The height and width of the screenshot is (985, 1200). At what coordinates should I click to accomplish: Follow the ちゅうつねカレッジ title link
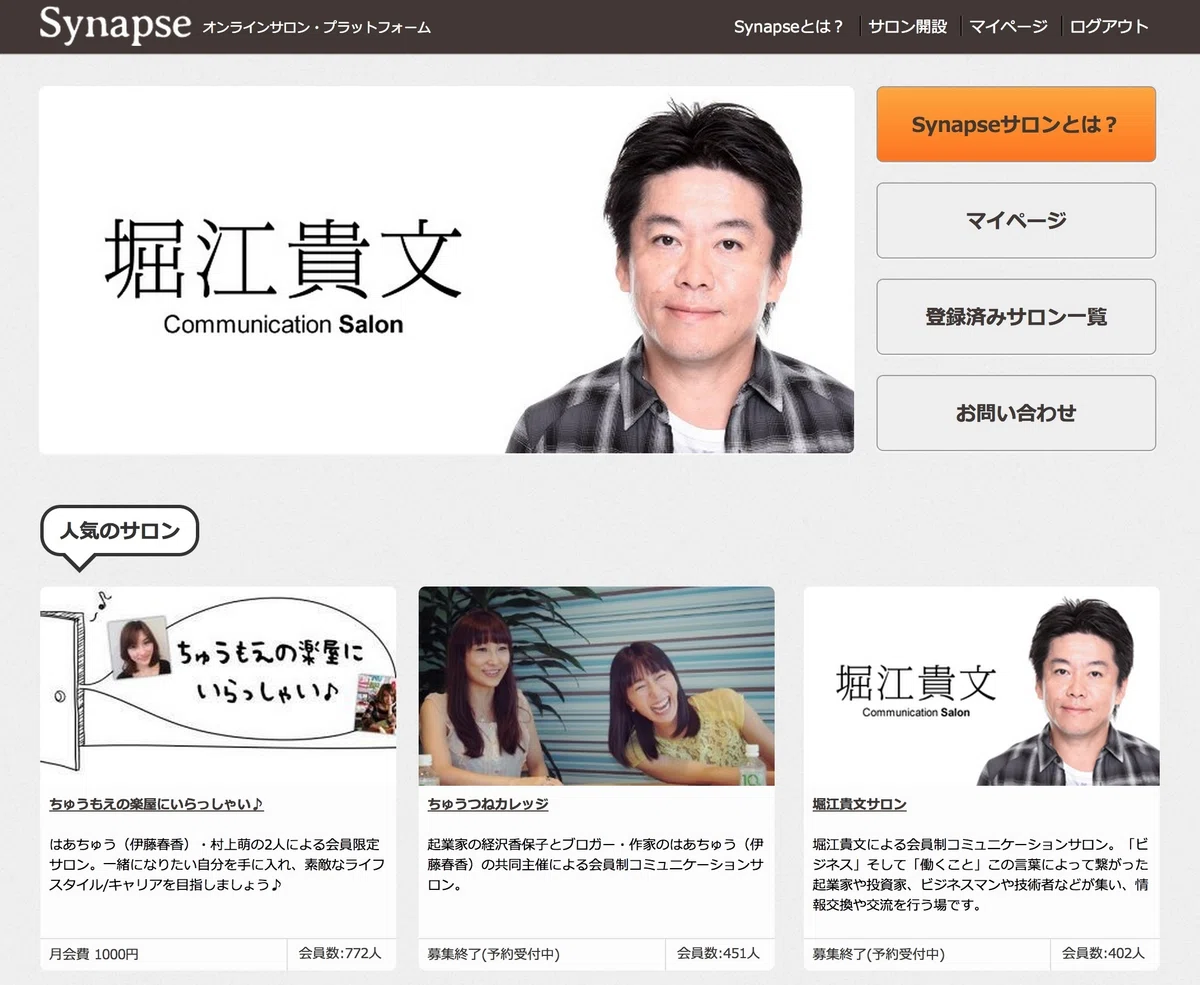487,804
